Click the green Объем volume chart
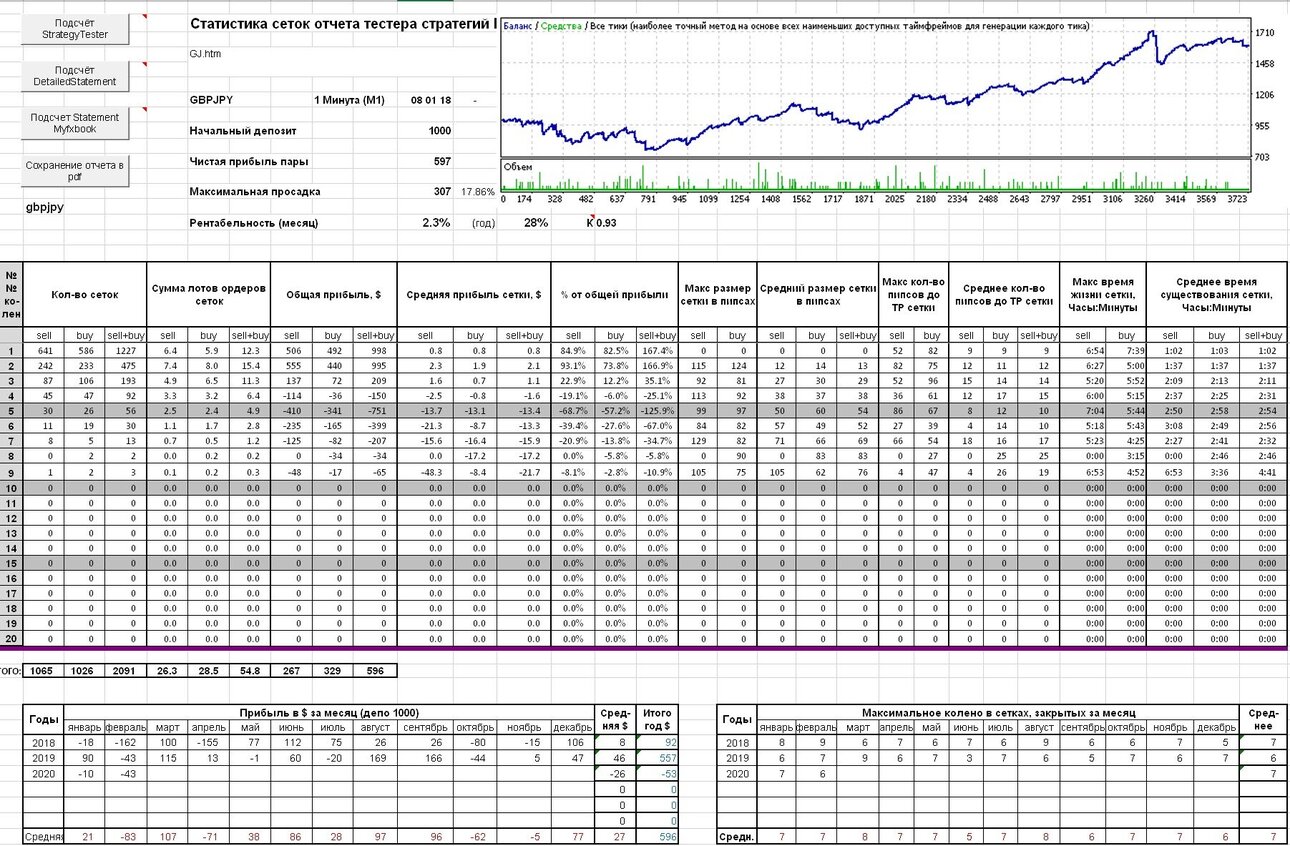This screenshot has width=1290, height=846. tap(876, 175)
